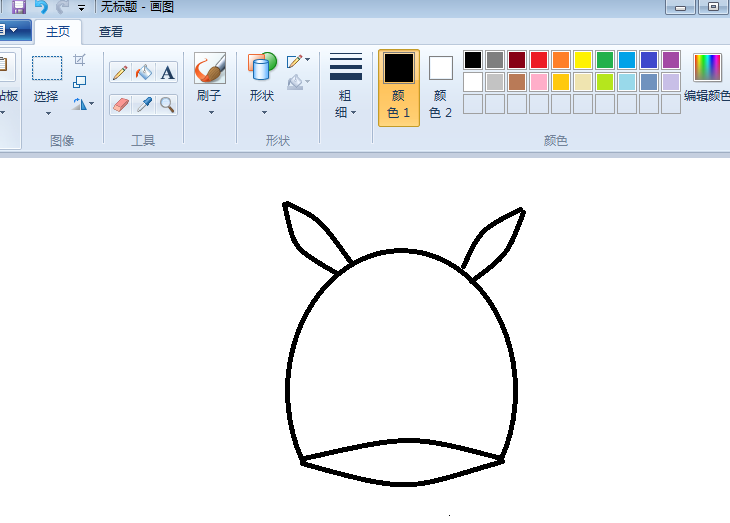Pick the light turquoise color swatch
The width and height of the screenshot is (730, 523).
[627, 82]
